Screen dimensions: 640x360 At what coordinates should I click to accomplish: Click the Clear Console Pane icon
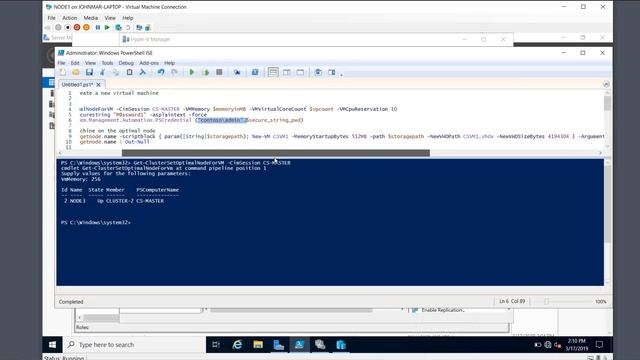click(x=142, y=72)
